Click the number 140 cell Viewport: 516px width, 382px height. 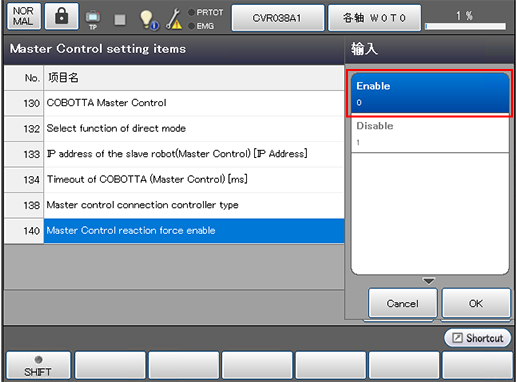tap(24, 231)
